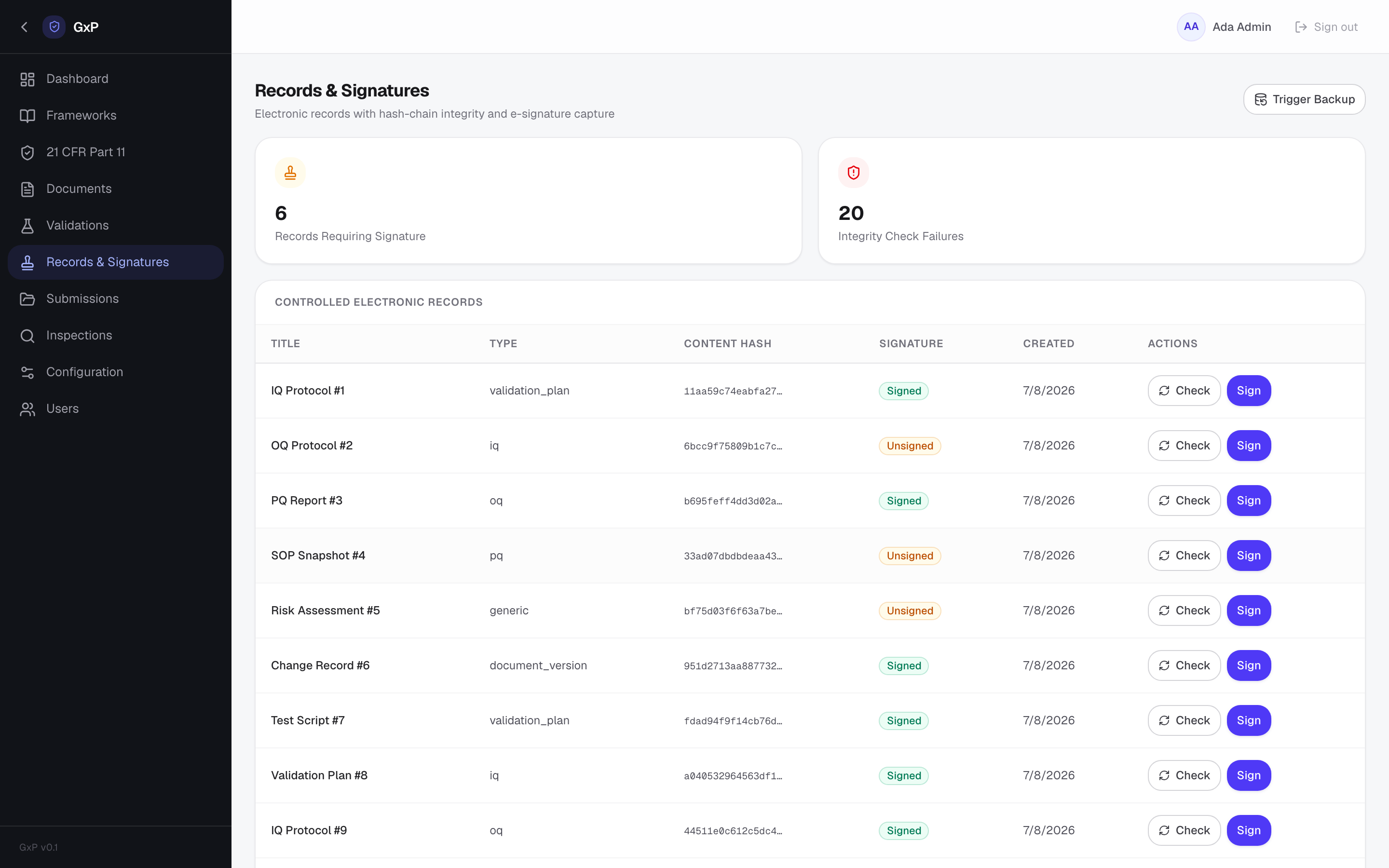Click the Unsigned badge for Risk Assessment #5
Screen dimensions: 1389x868
[x=910, y=611]
